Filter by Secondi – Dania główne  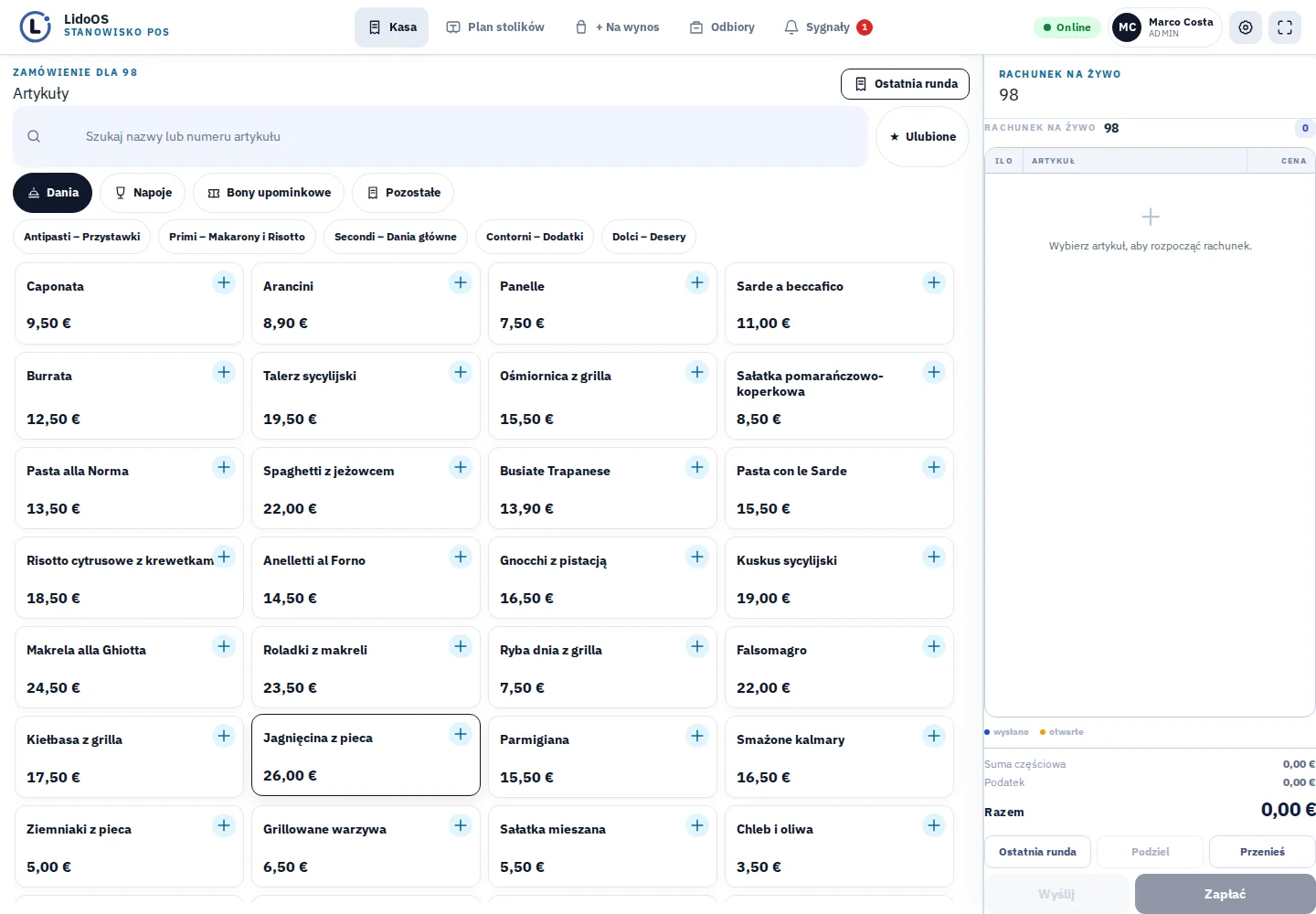pos(395,237)
